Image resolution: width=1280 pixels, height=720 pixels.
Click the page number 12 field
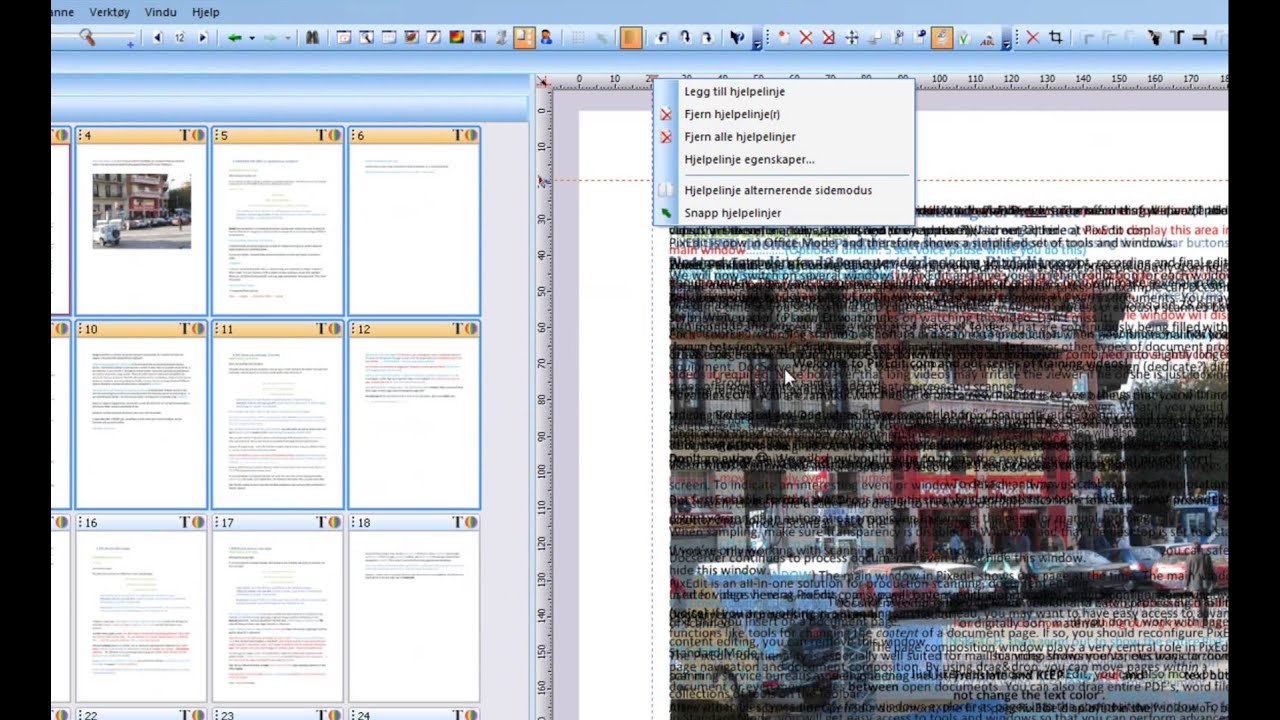pyautogui.click(x=180, y=37)
